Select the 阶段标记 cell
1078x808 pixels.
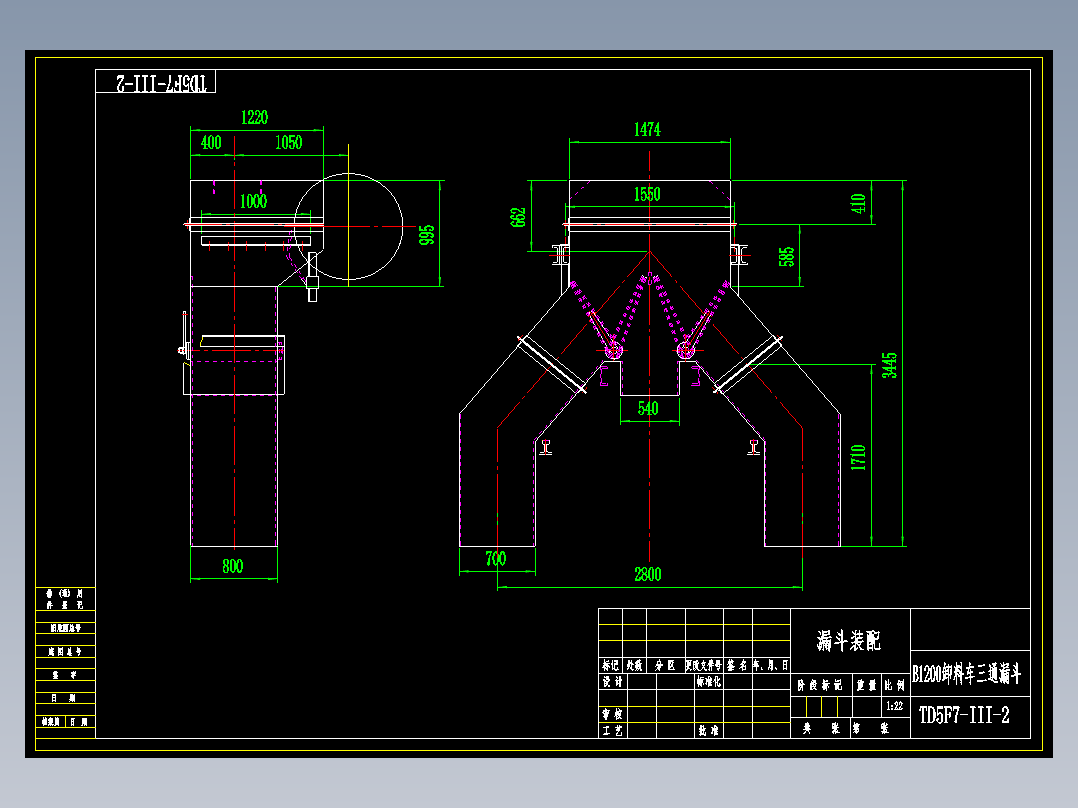click(820, 685)
